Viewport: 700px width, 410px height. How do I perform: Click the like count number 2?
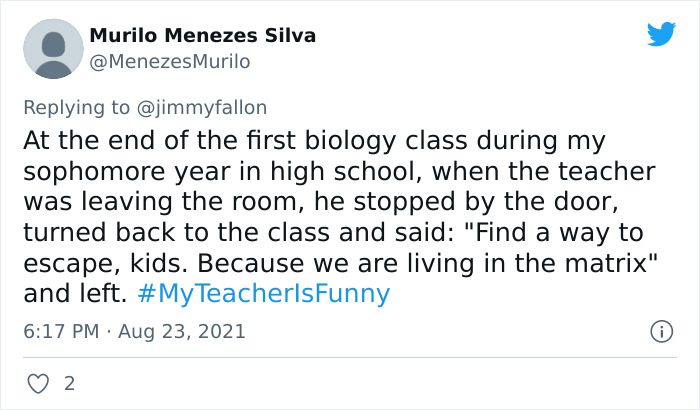pyautogui.click(x=69, y=384)
